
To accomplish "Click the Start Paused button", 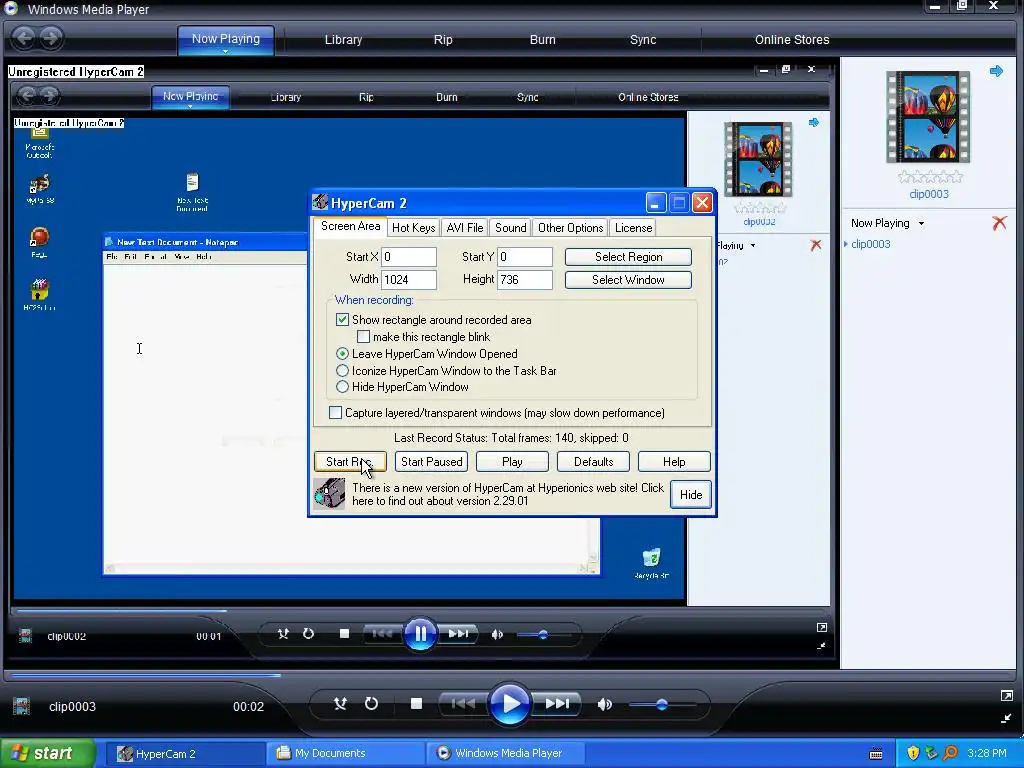I will coord(431,462).
